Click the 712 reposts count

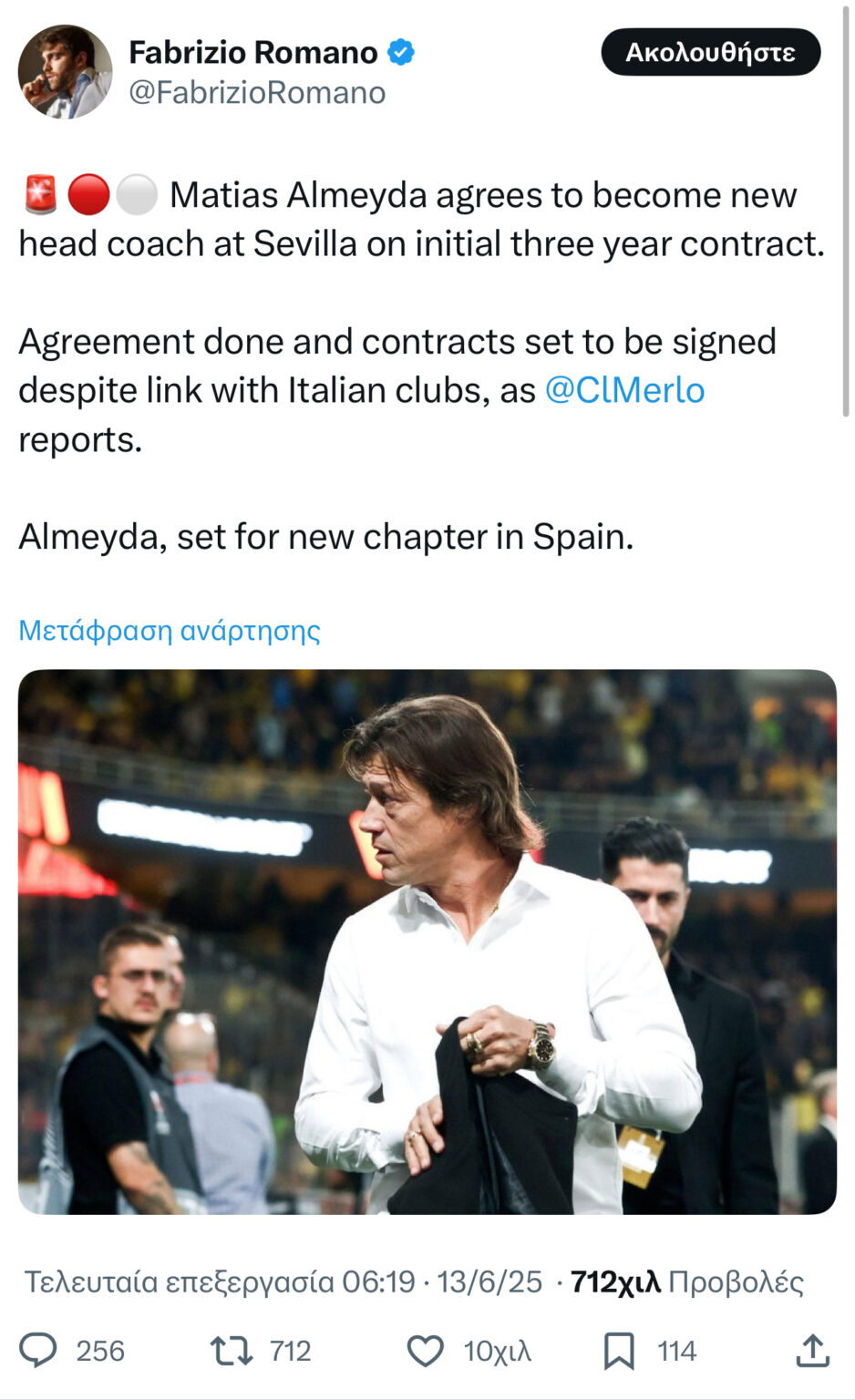[x=291, y=1350]
